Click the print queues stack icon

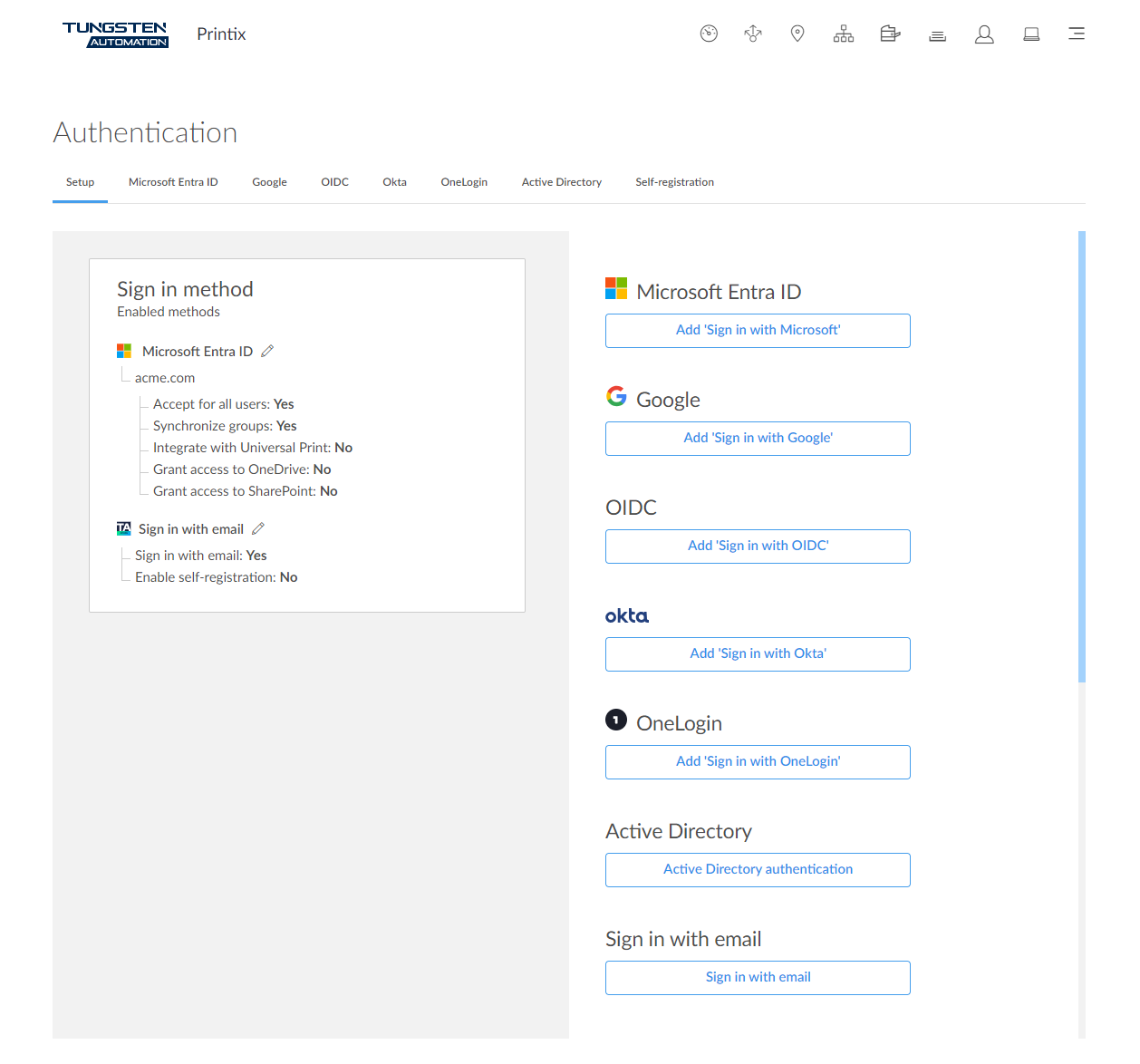click(x=937, y=35)
